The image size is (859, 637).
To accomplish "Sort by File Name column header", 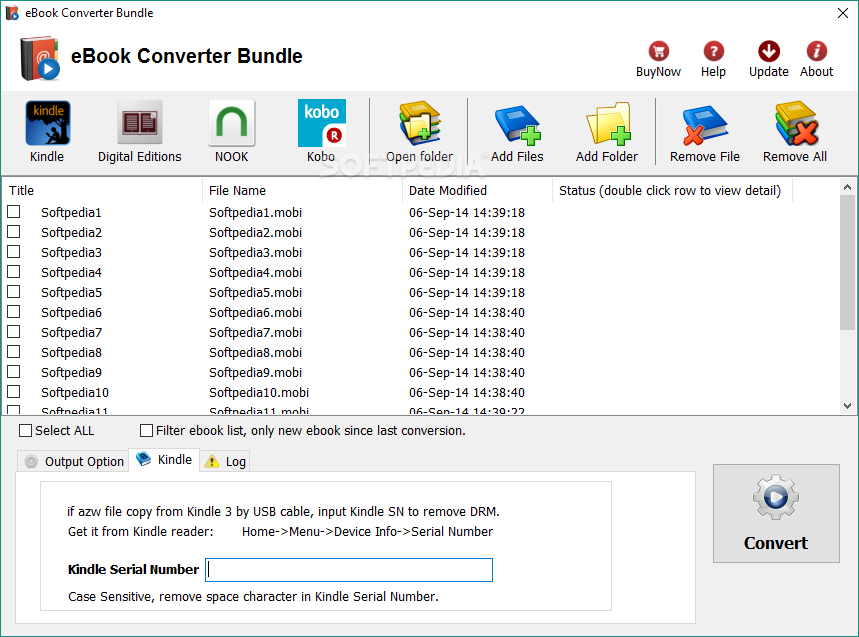I will tap(302, 190).
